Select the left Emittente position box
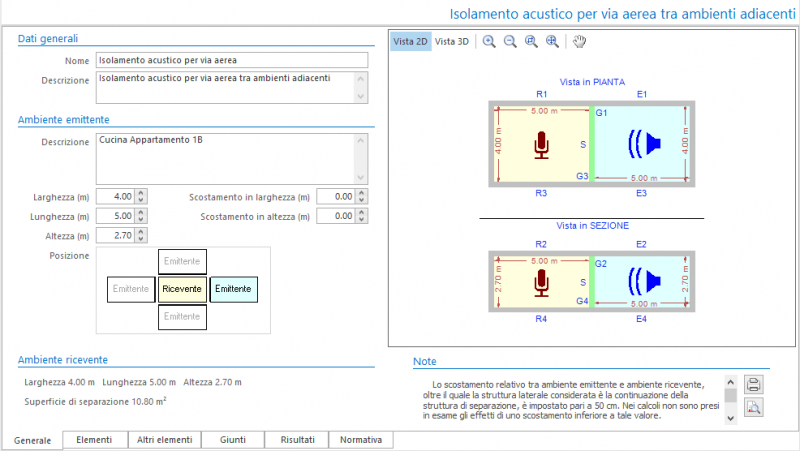 pos(131,289)
